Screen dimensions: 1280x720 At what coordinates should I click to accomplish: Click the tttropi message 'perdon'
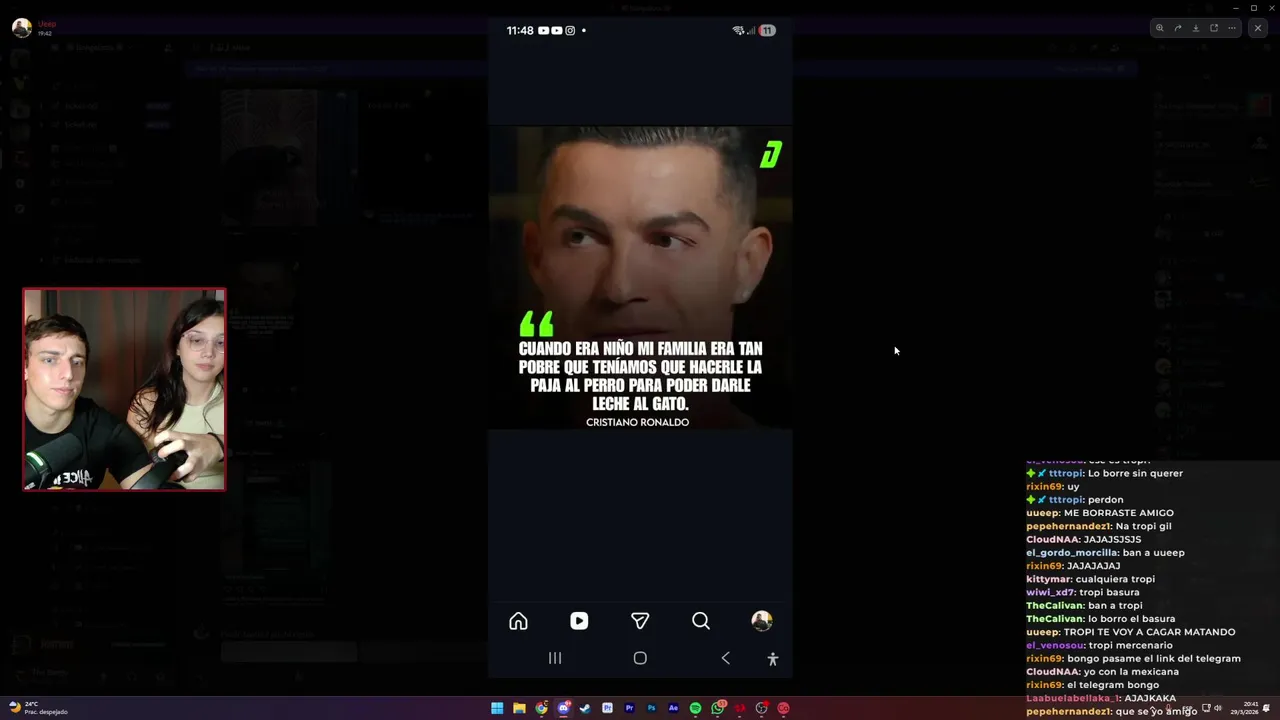click(x=1105, y=499)
